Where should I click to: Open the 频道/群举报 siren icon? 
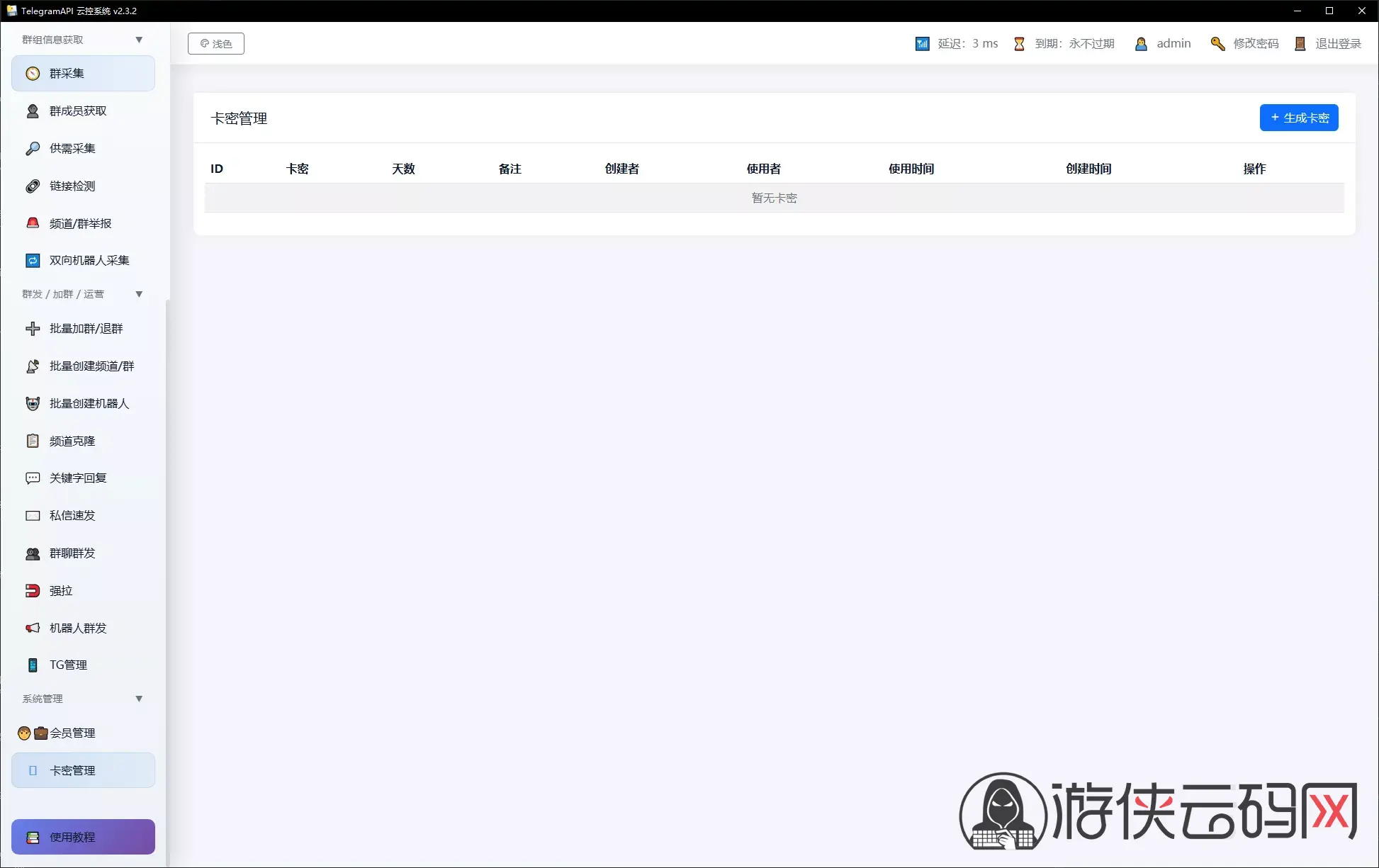click(33, 223)
